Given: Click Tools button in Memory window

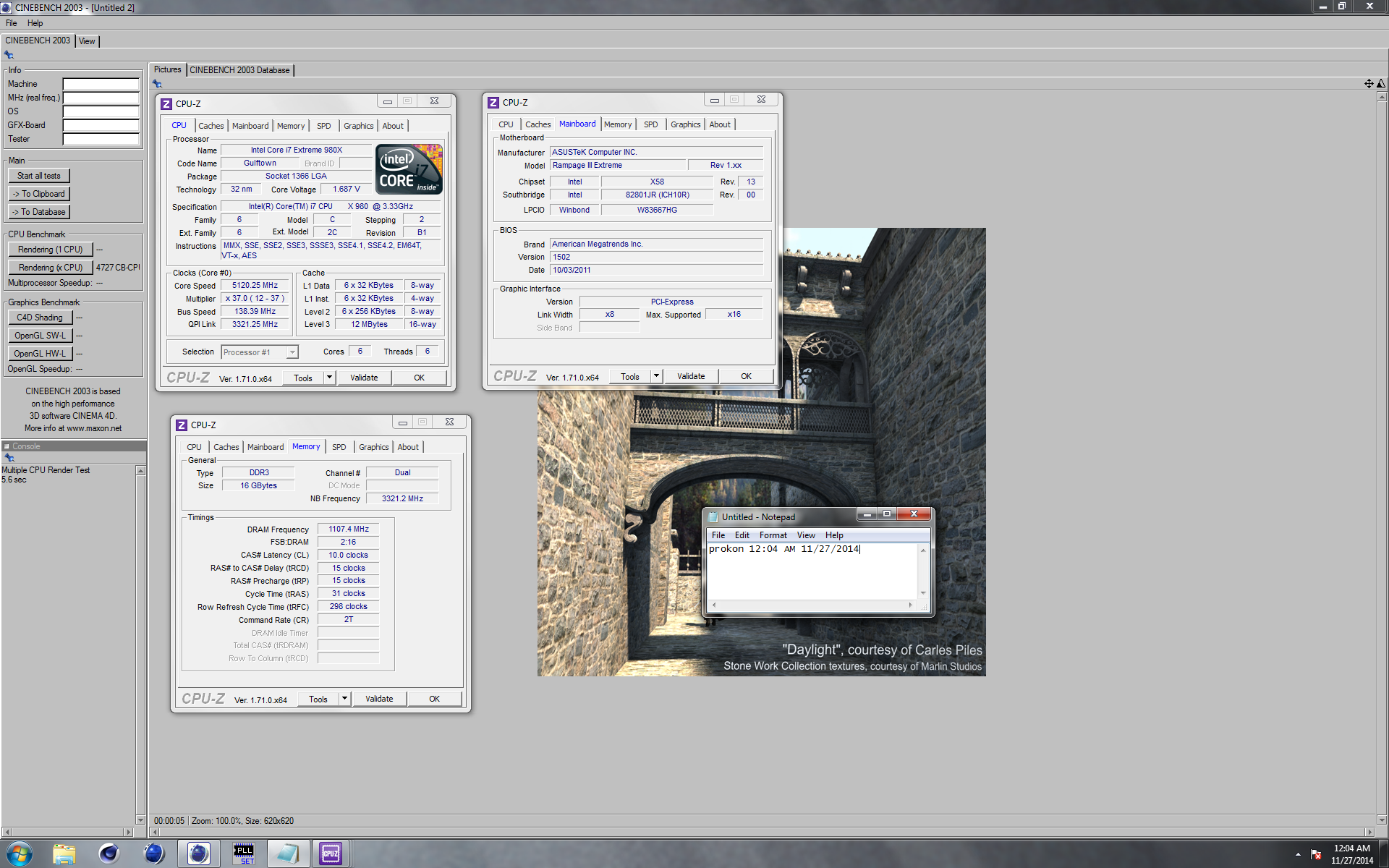Looking at the screenshot, I should (x=318, y=699).
